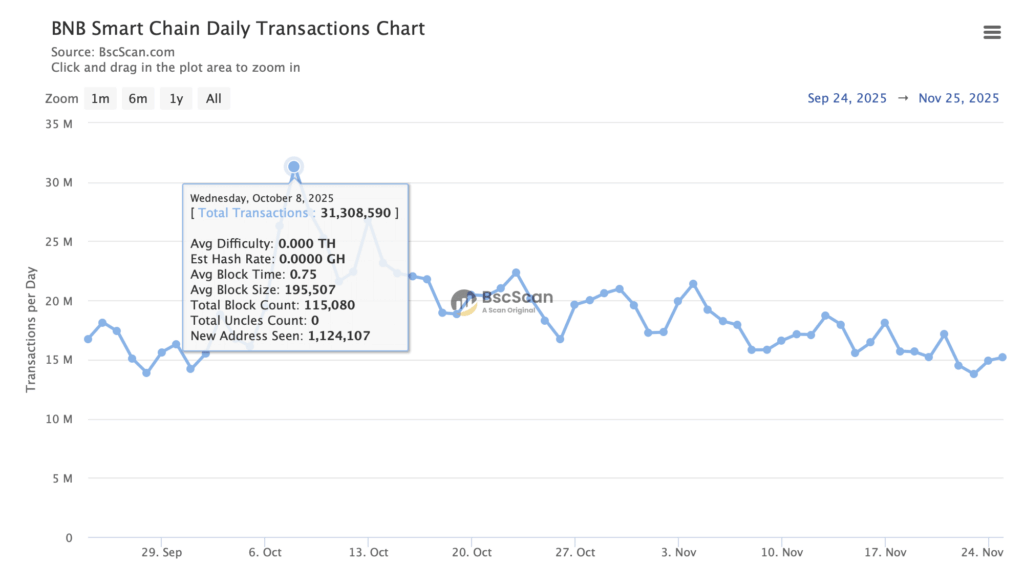Toggle the 6m zoom range
The image size is (1024, 584).
coord(138,98)
